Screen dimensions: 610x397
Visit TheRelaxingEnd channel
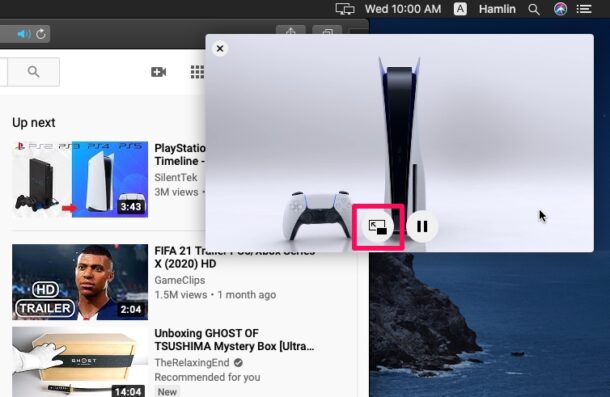192,363
